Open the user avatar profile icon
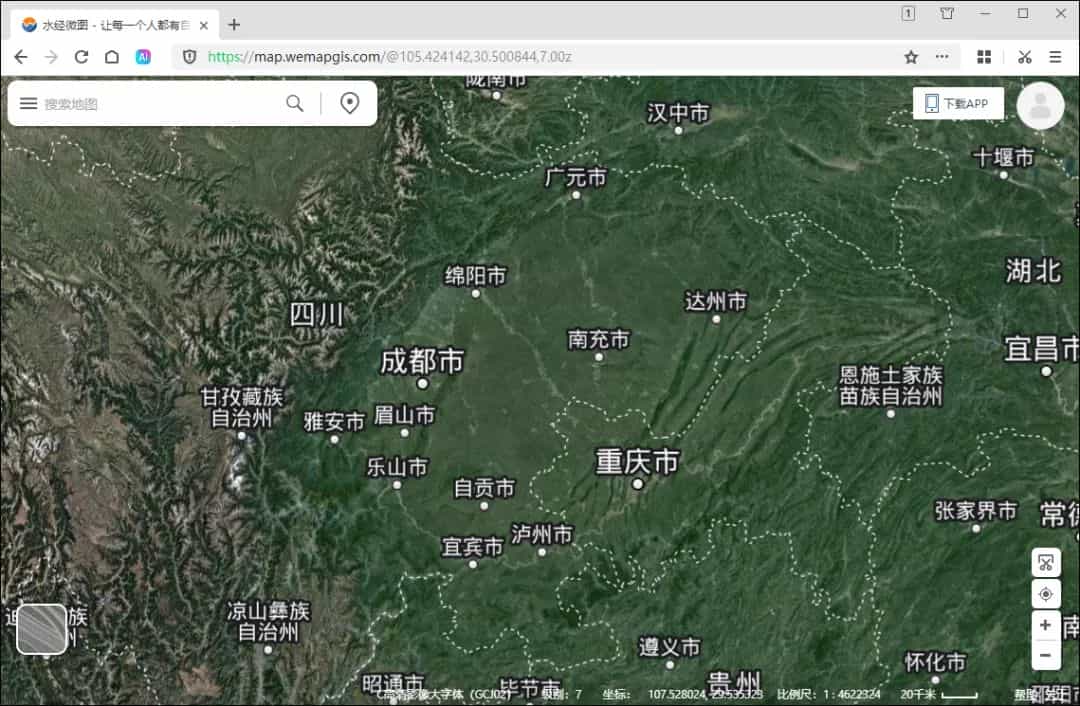The width and height of the screenshot is (1080, 706). click(x=1040, y=104)
